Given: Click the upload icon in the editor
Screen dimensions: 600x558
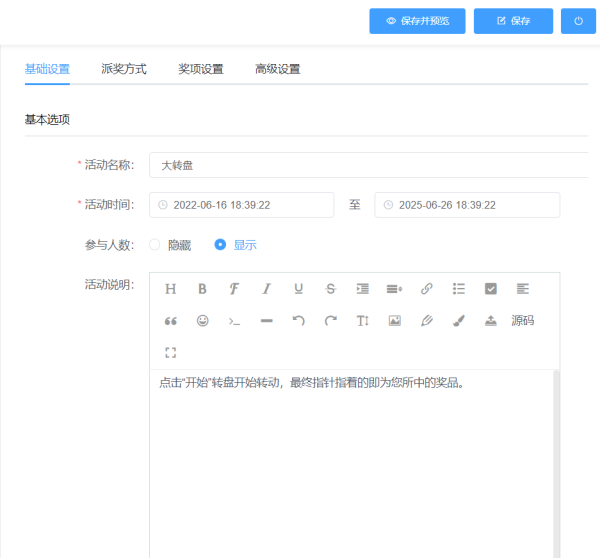Looking at the screenshot, I should coord(491,321).
